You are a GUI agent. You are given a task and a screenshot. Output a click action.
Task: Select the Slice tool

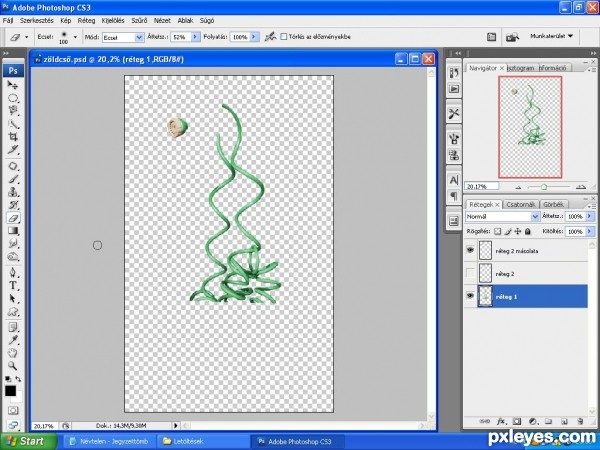(13, 150)
